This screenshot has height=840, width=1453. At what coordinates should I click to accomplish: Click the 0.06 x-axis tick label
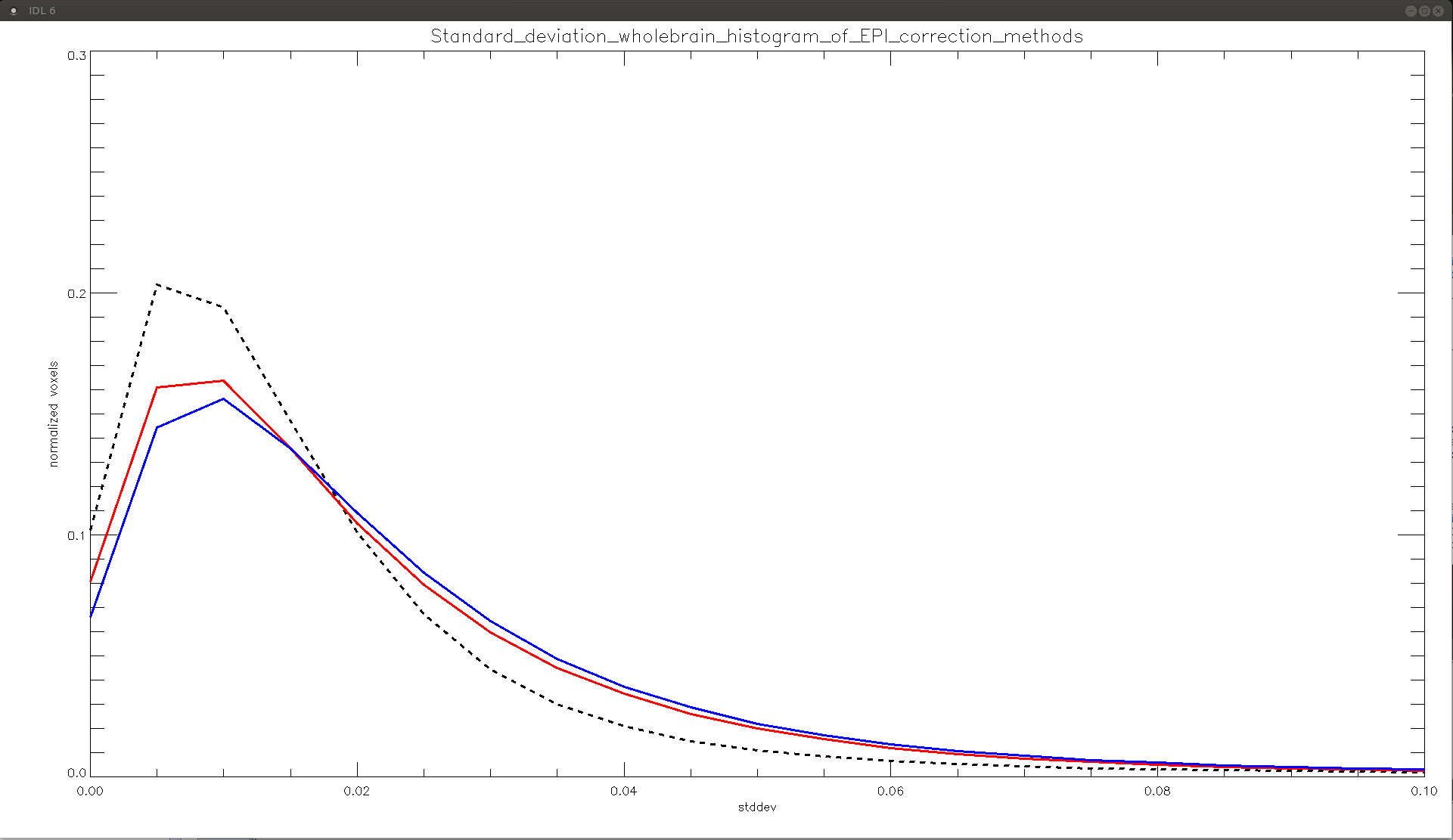(890, 791)
